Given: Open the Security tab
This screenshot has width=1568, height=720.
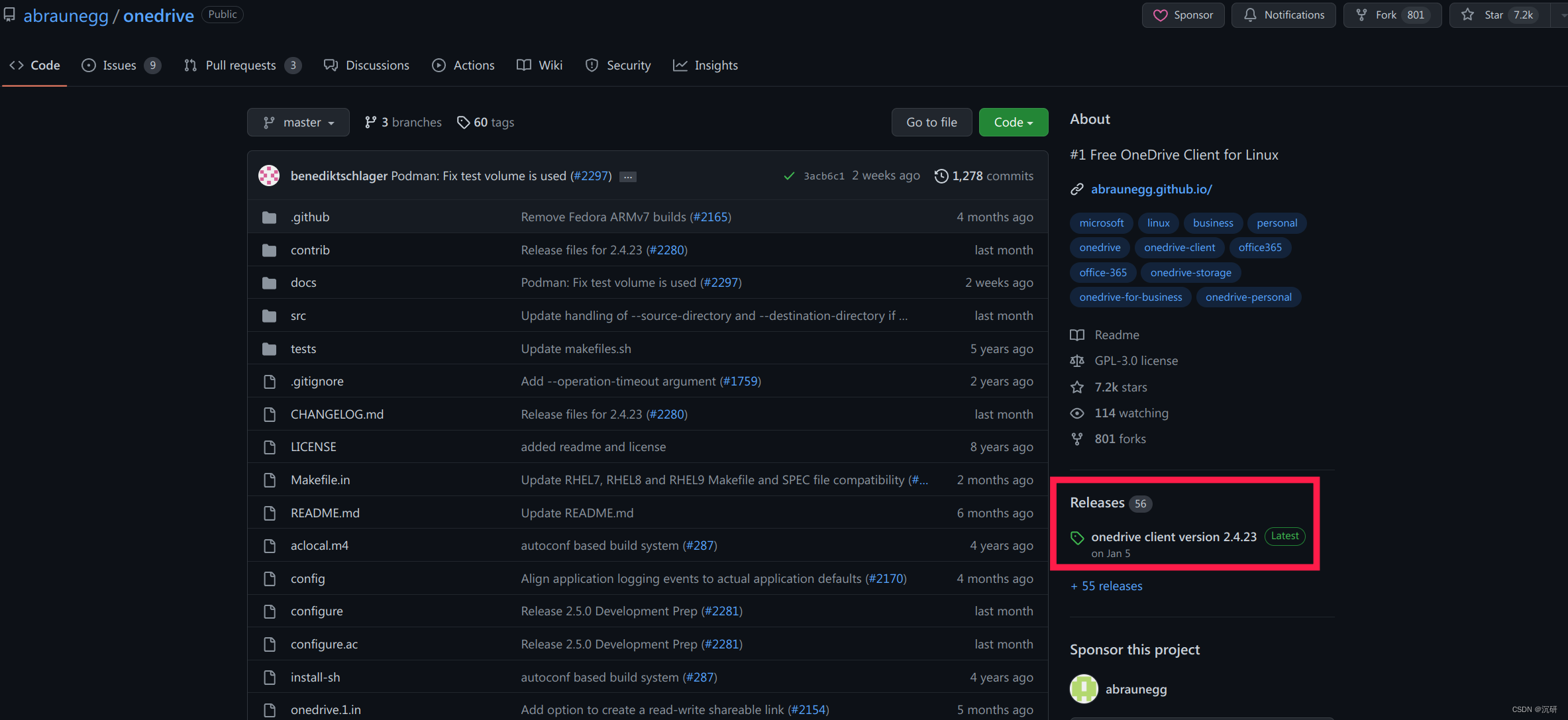Looking at the screenshot, I should [x=618, y=65].
